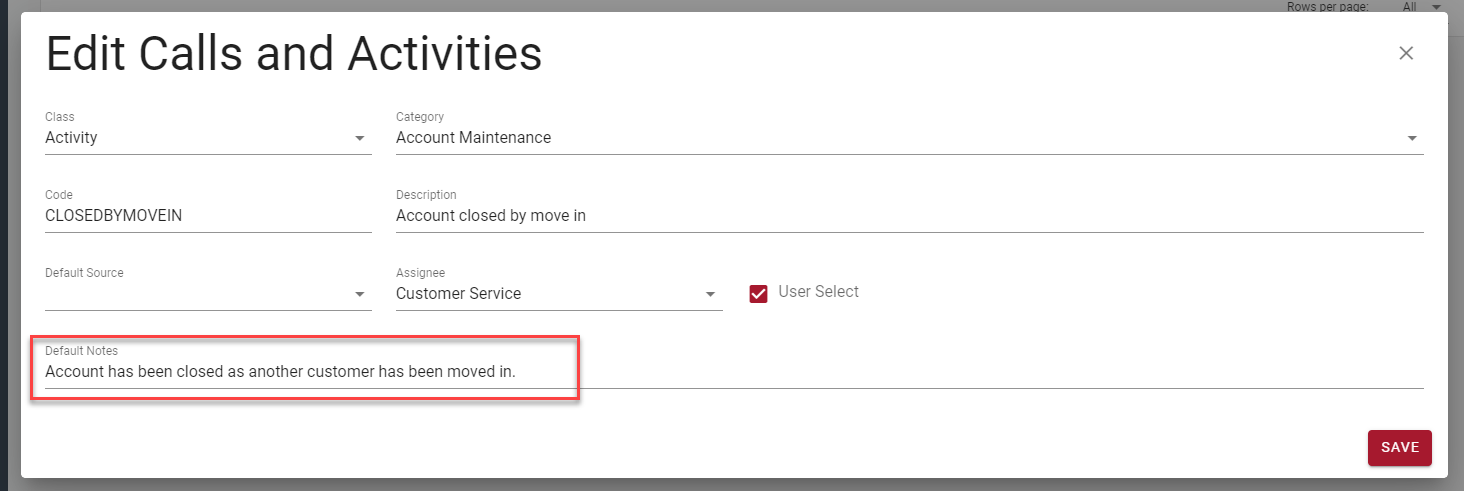
Task: Click the "Edit Calls and Activities" heading
Action: [x=294, y=54]
